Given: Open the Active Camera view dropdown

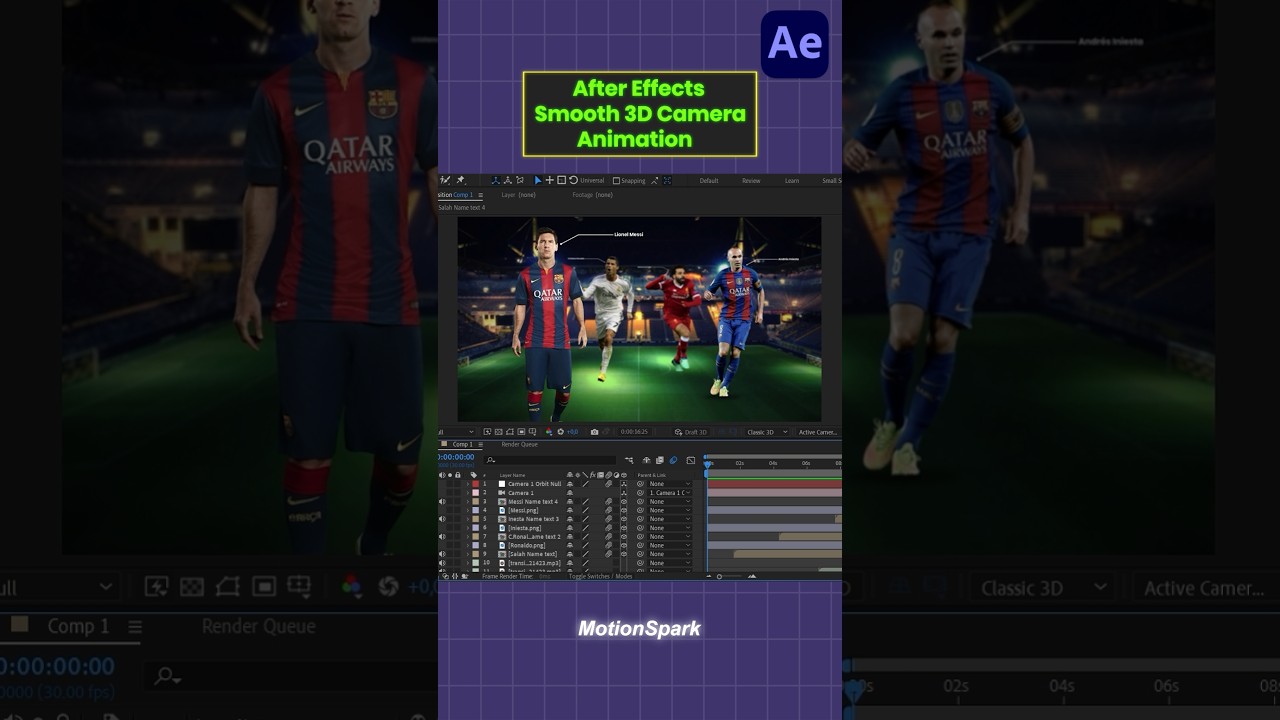Looking at the screenshot, I should tap(818, 432).
